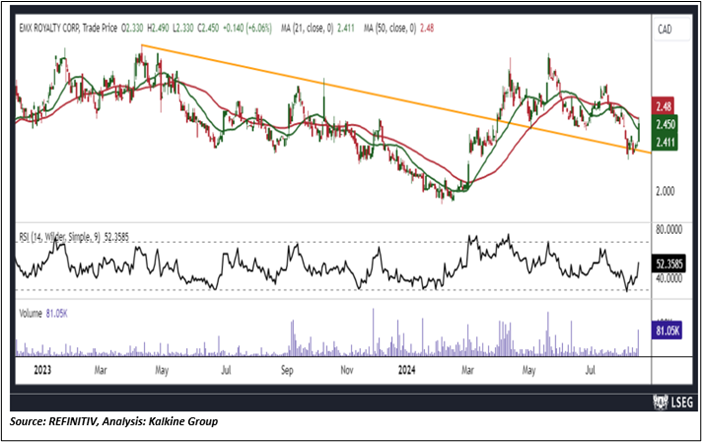Select the Volume 81.05K label

click(43, 313)
